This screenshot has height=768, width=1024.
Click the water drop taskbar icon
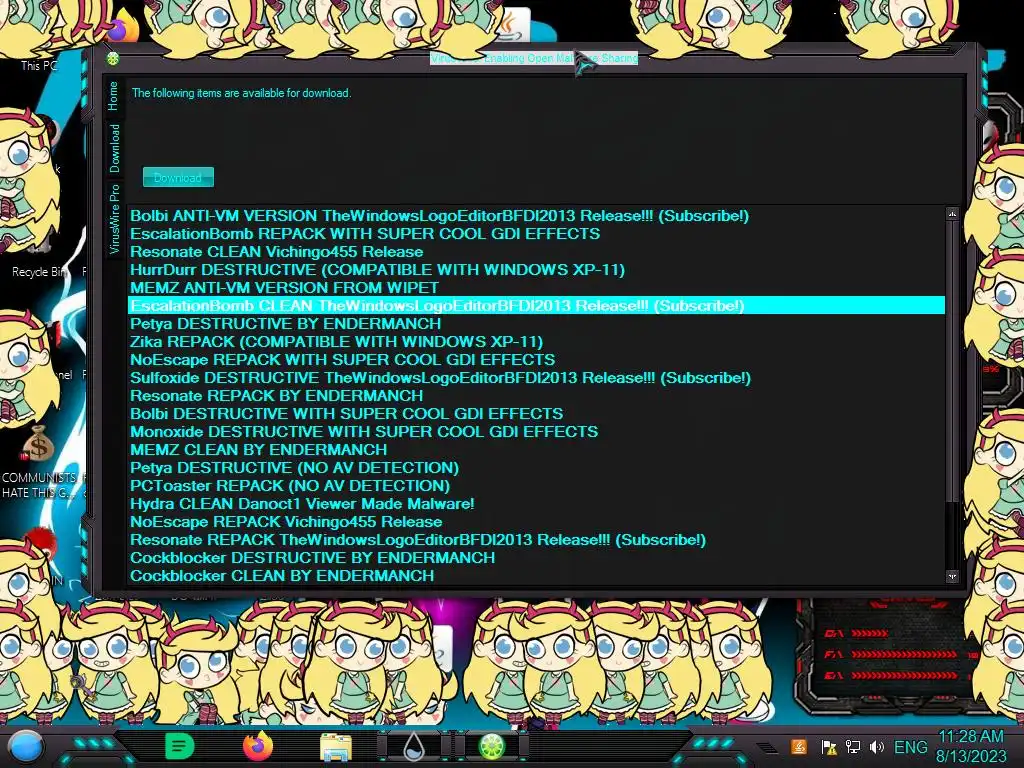(x=414, y=747)
